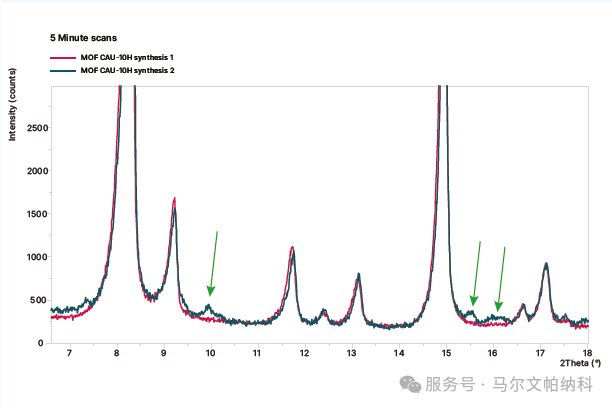Click the dark teal legend line for synthesis 2

coord(64,70)
